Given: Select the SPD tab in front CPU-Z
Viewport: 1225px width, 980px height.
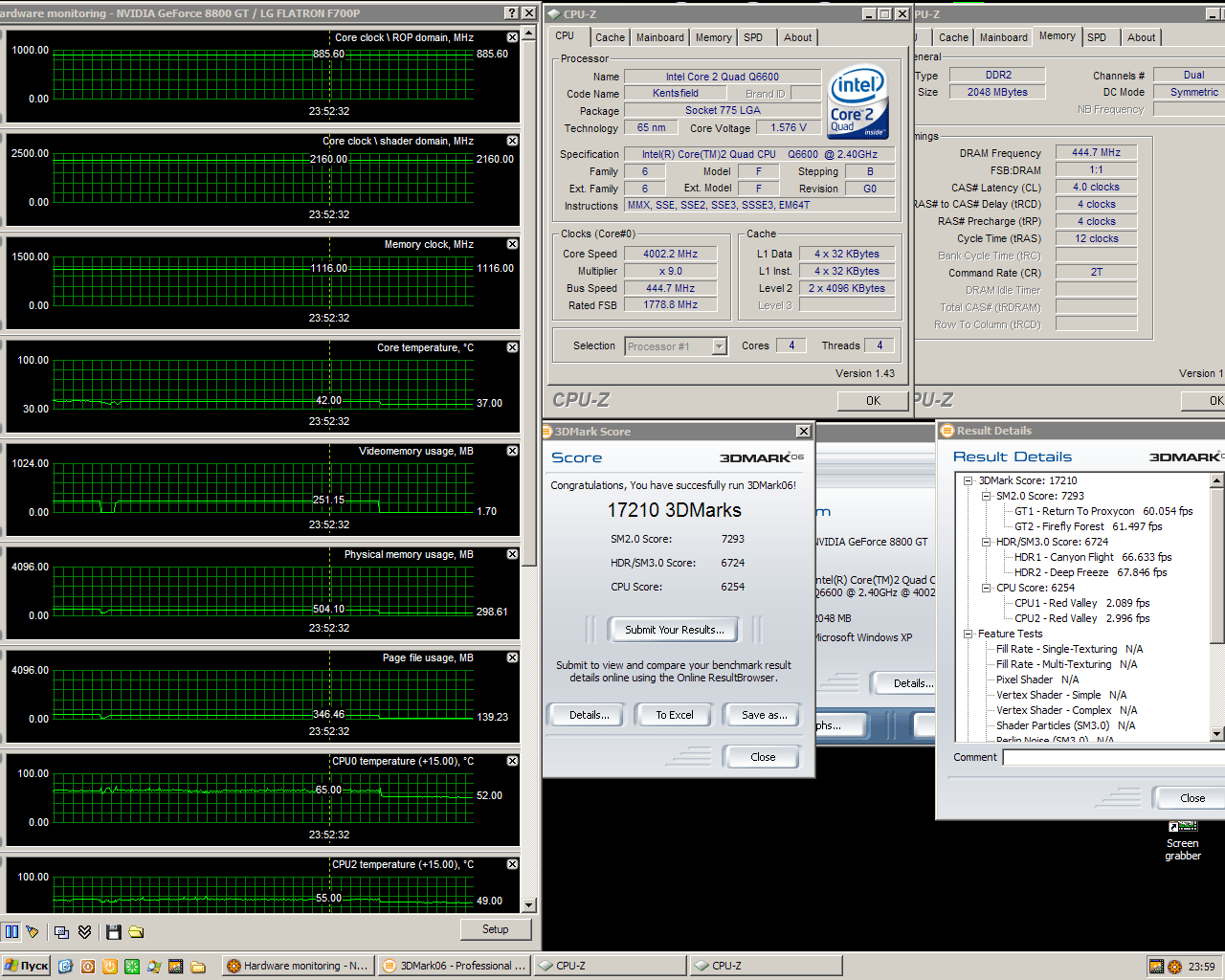Looking at the screenshot, I should click(754, 37).
